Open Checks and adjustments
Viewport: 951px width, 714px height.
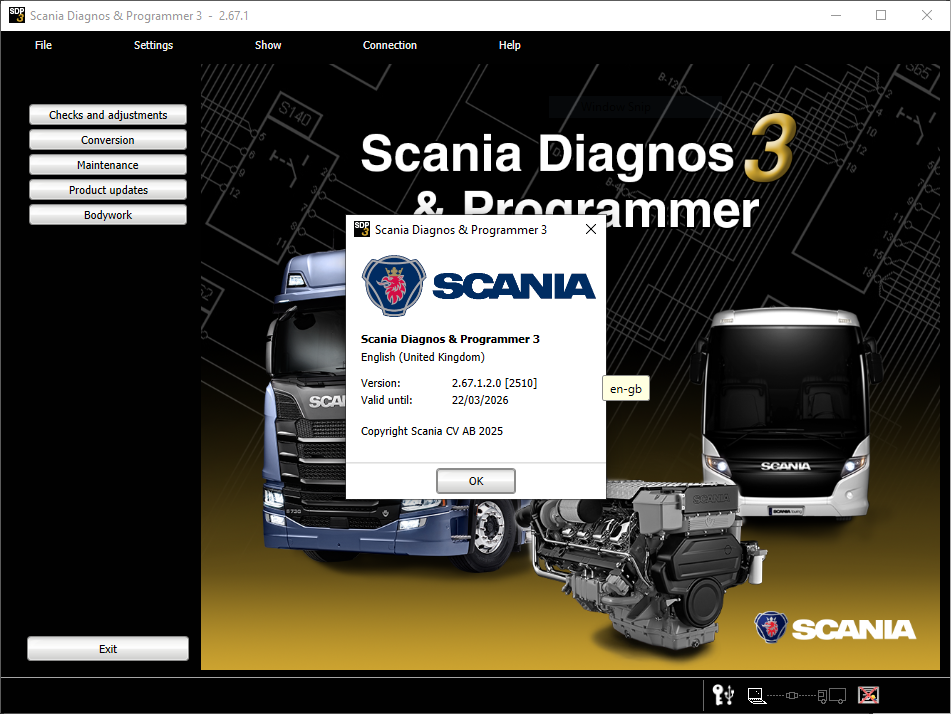[107, 114]
